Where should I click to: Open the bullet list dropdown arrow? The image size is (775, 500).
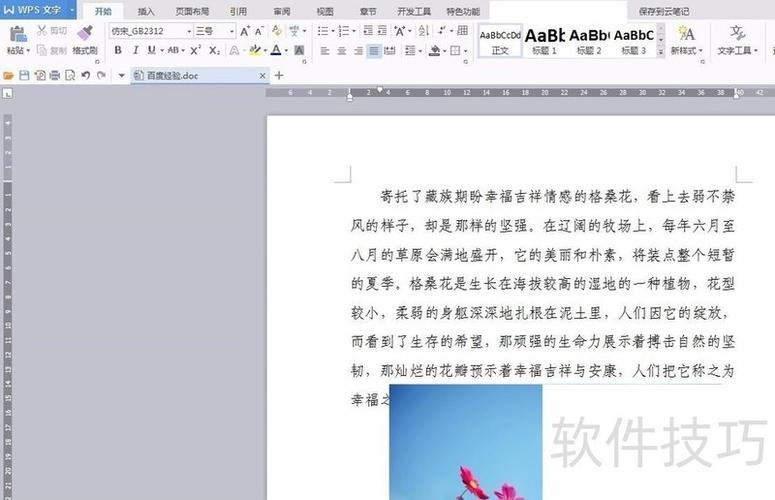pos(333,31)
